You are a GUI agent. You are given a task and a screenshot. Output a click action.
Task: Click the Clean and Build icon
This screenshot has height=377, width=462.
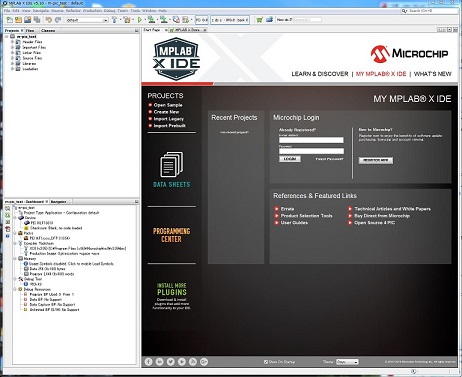(x=127, y=20)
